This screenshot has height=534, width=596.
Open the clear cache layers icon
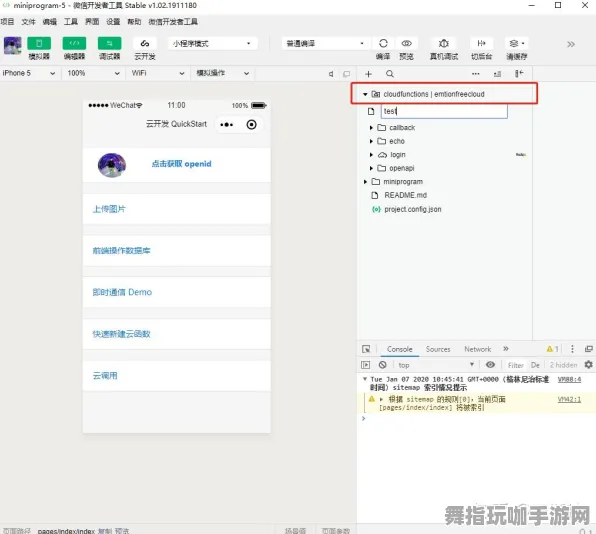click(517, 43)
